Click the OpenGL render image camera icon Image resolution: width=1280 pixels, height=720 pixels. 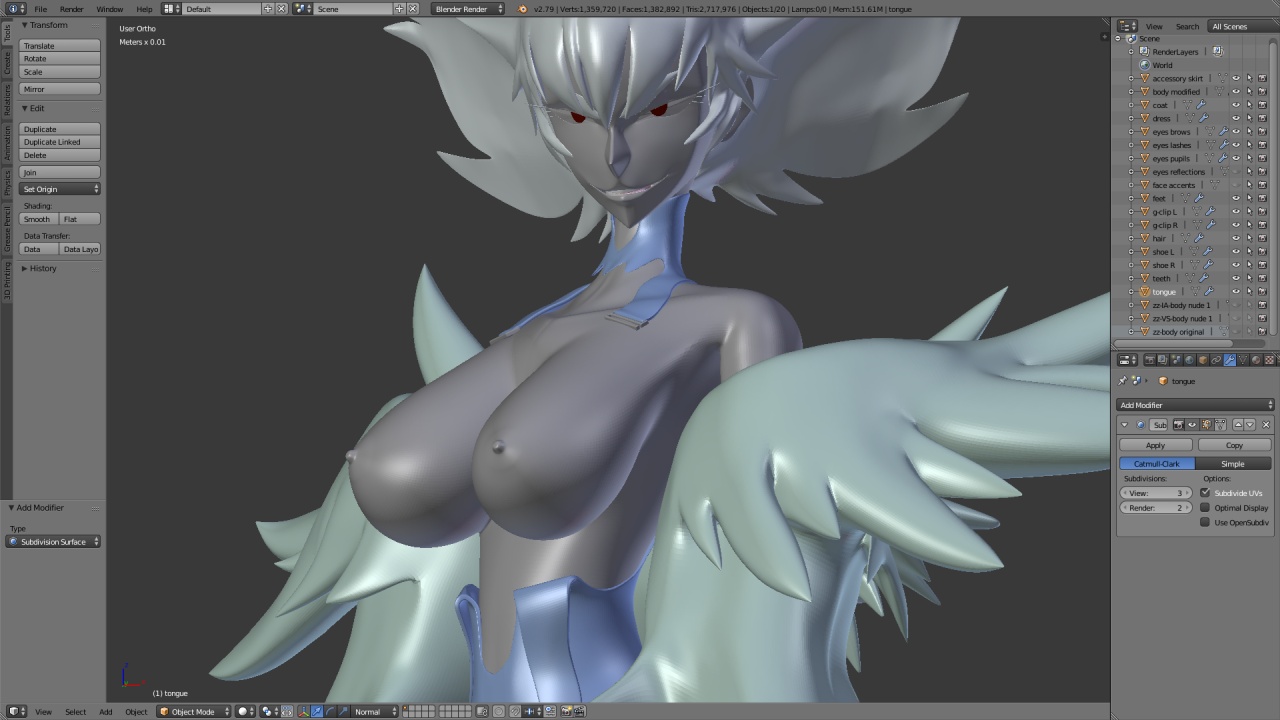[565, 712]
